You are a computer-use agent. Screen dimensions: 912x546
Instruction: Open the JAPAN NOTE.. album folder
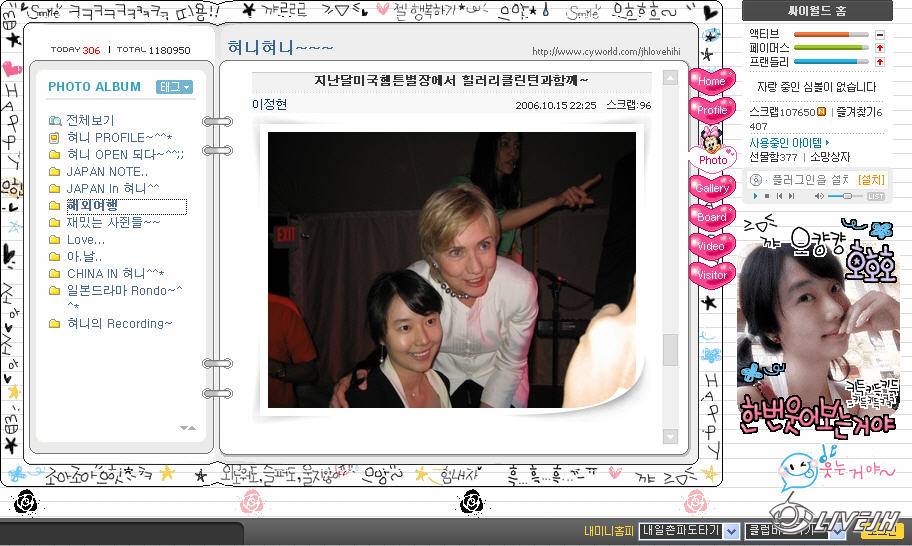click(107, 171)
